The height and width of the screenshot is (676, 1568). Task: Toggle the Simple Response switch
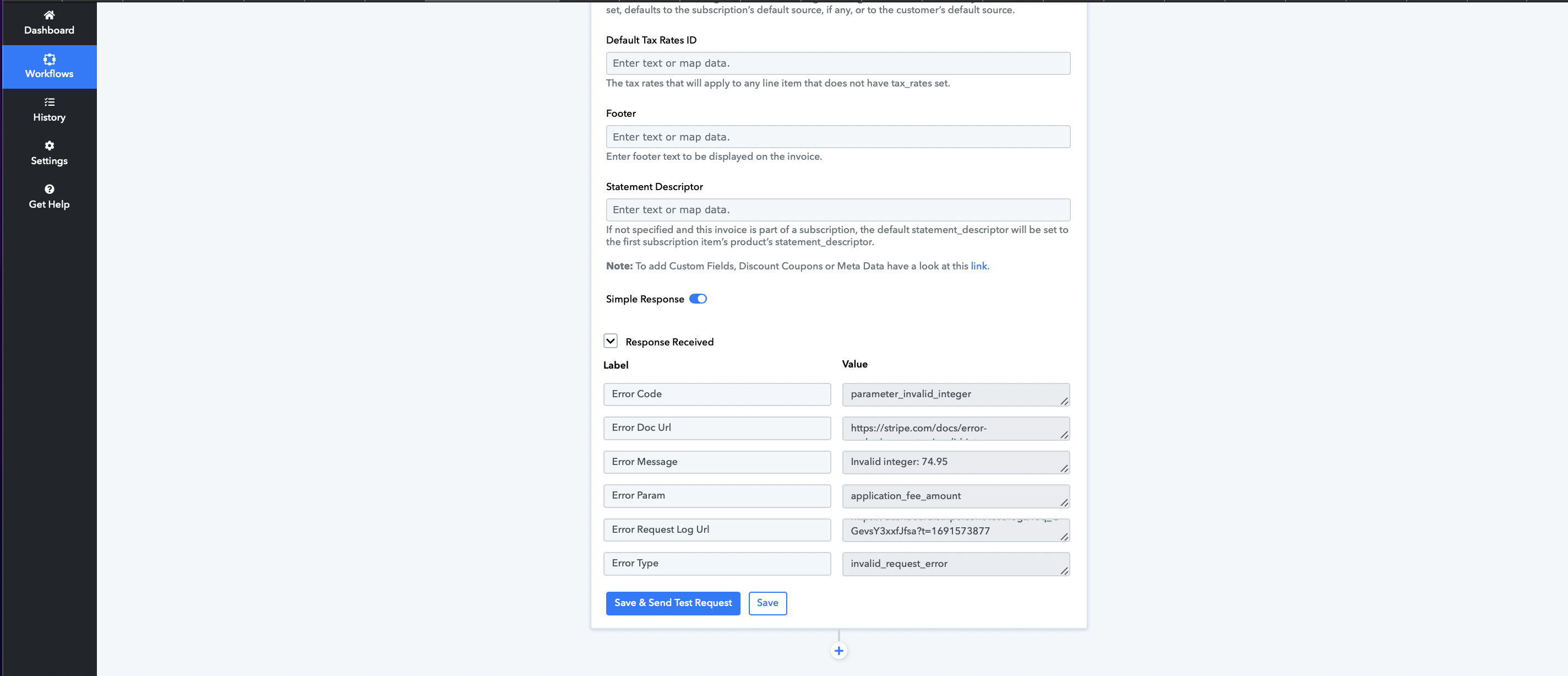pyautogui.click(x=698, y=299)
